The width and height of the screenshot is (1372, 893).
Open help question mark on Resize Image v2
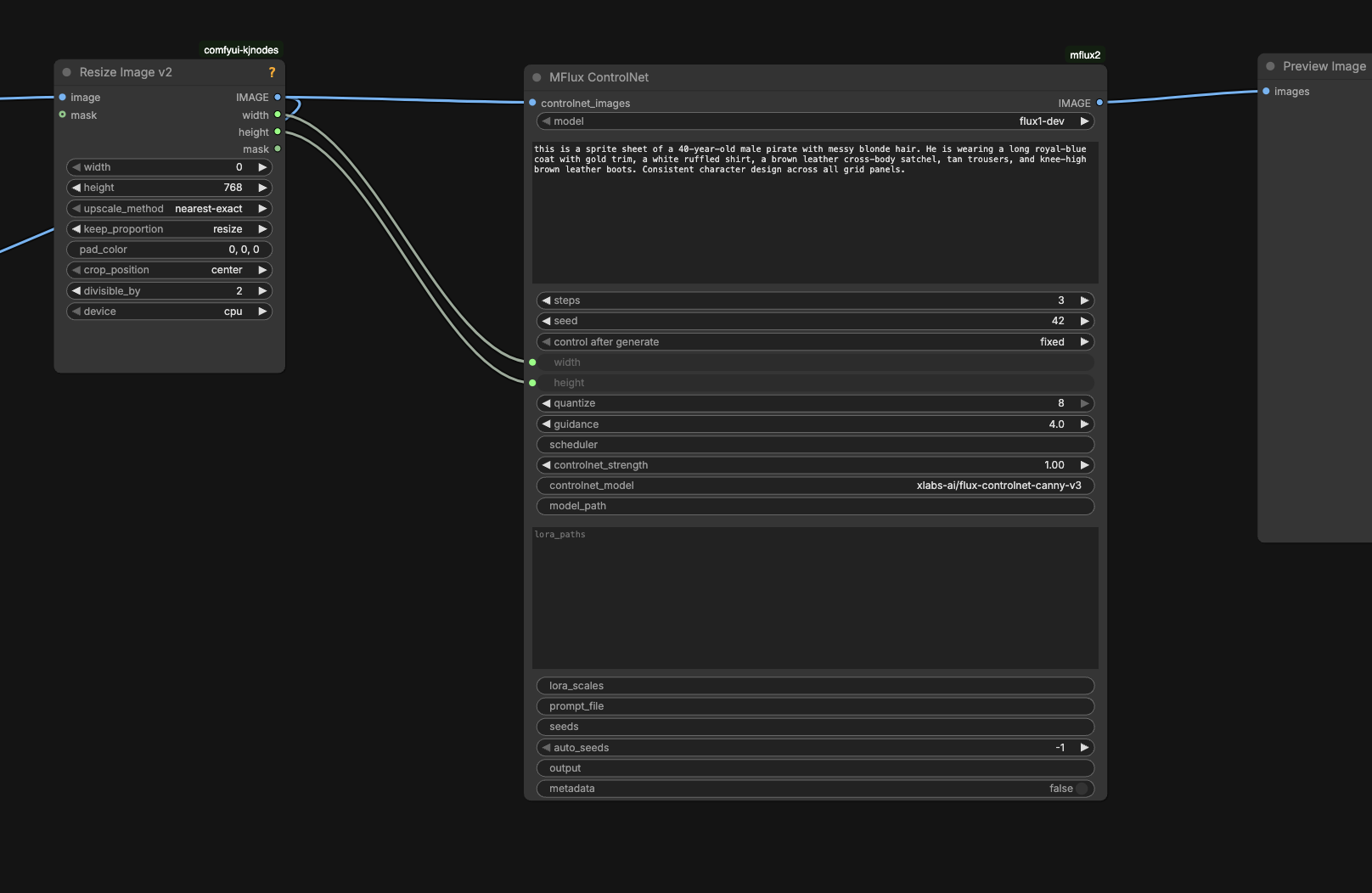click(x=272, y=72)
